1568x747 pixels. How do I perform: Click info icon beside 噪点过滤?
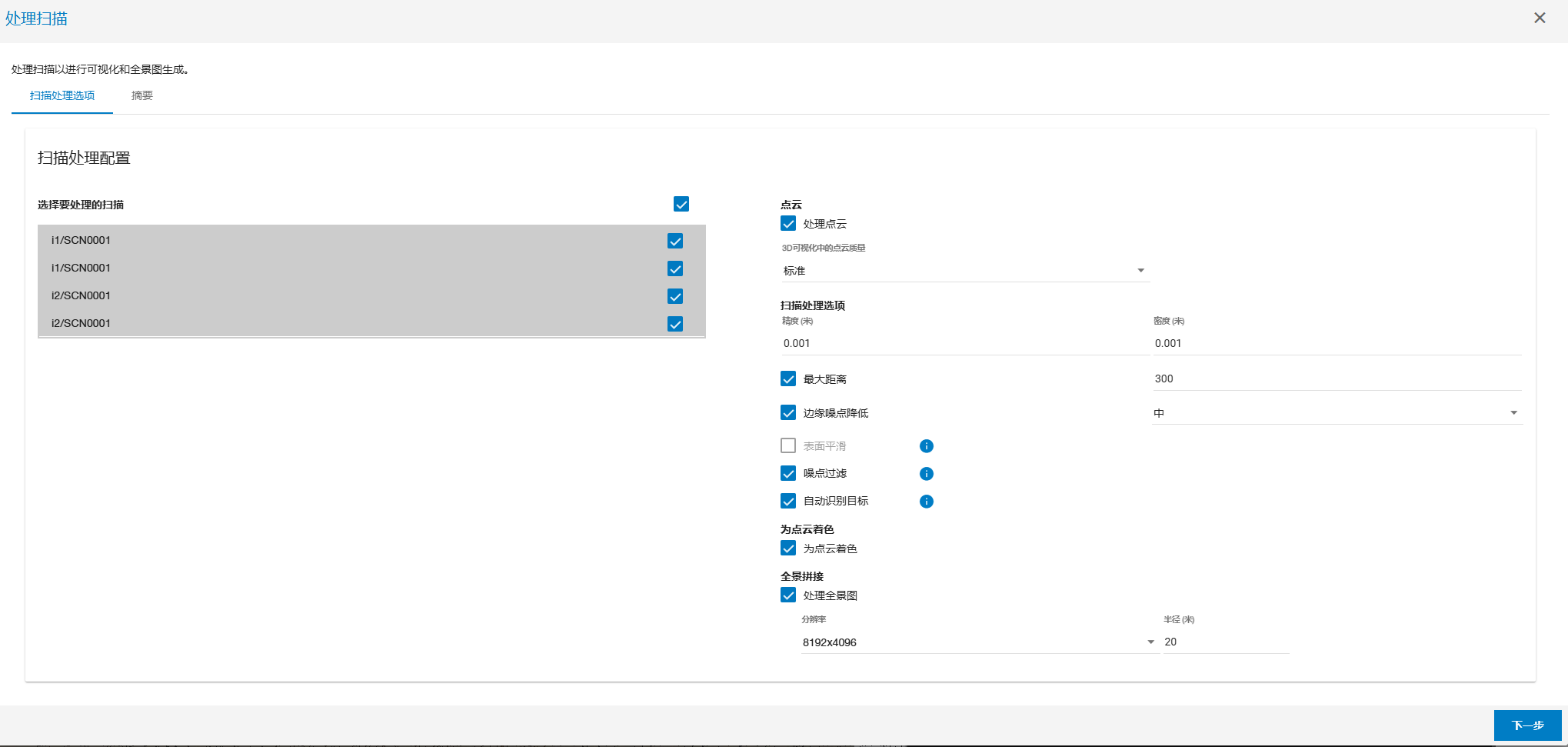tap(926, 474)
